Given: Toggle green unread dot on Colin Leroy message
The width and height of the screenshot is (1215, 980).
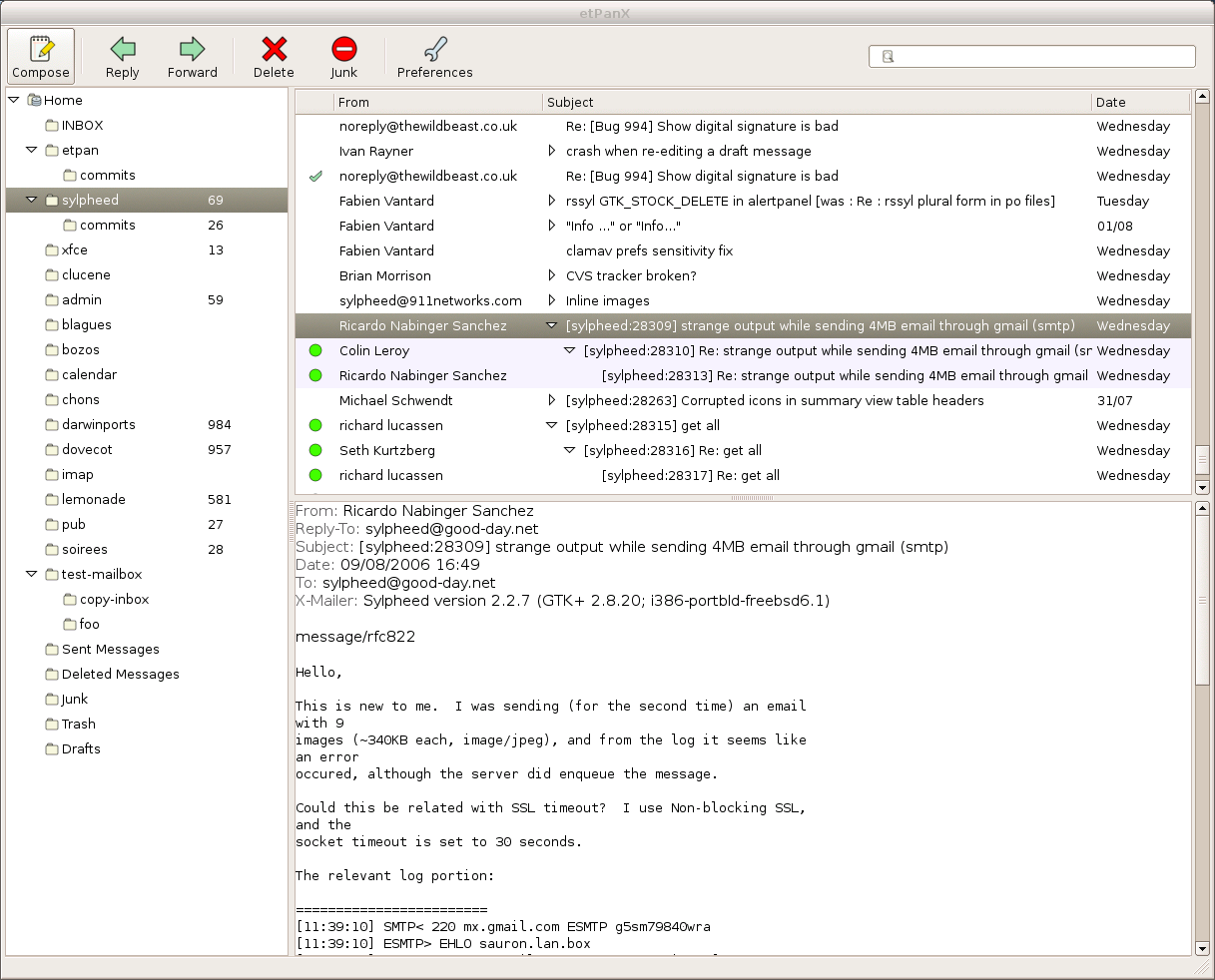Looking at the screenshot, I should pos(315,350).
